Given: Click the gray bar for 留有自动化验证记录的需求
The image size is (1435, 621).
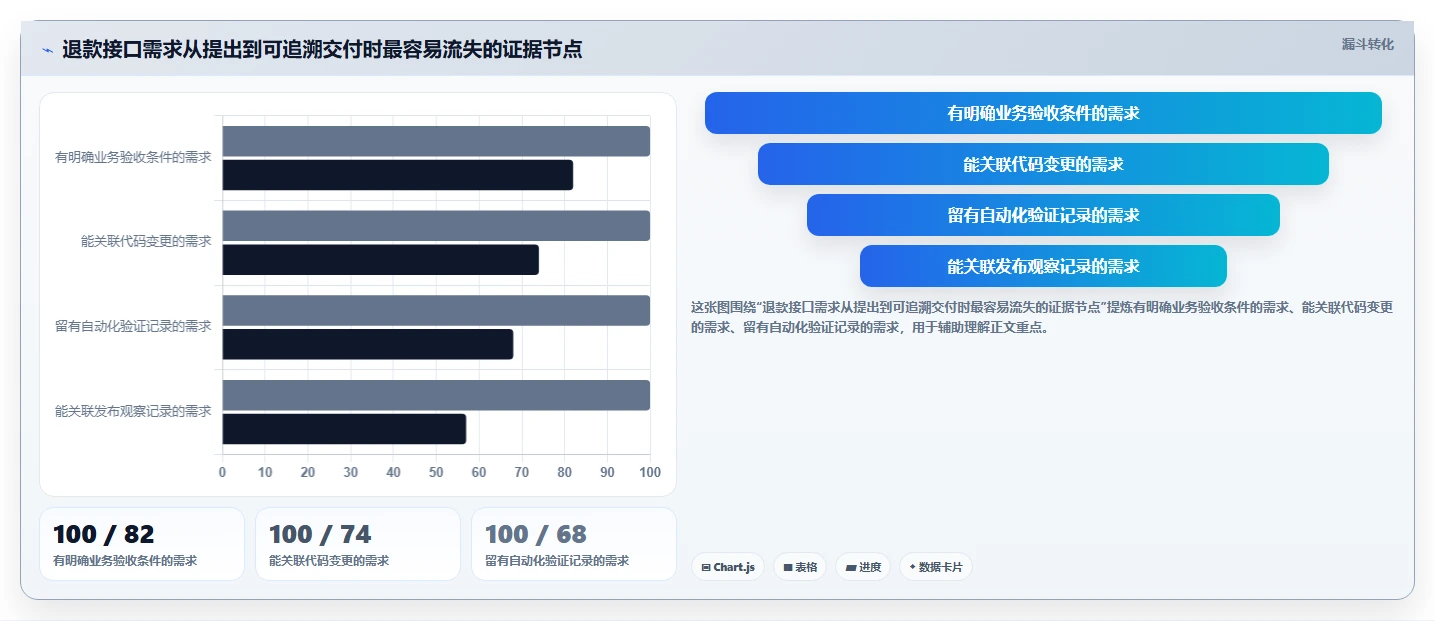Looking at the screenshot, I should (x=436, y=310).
